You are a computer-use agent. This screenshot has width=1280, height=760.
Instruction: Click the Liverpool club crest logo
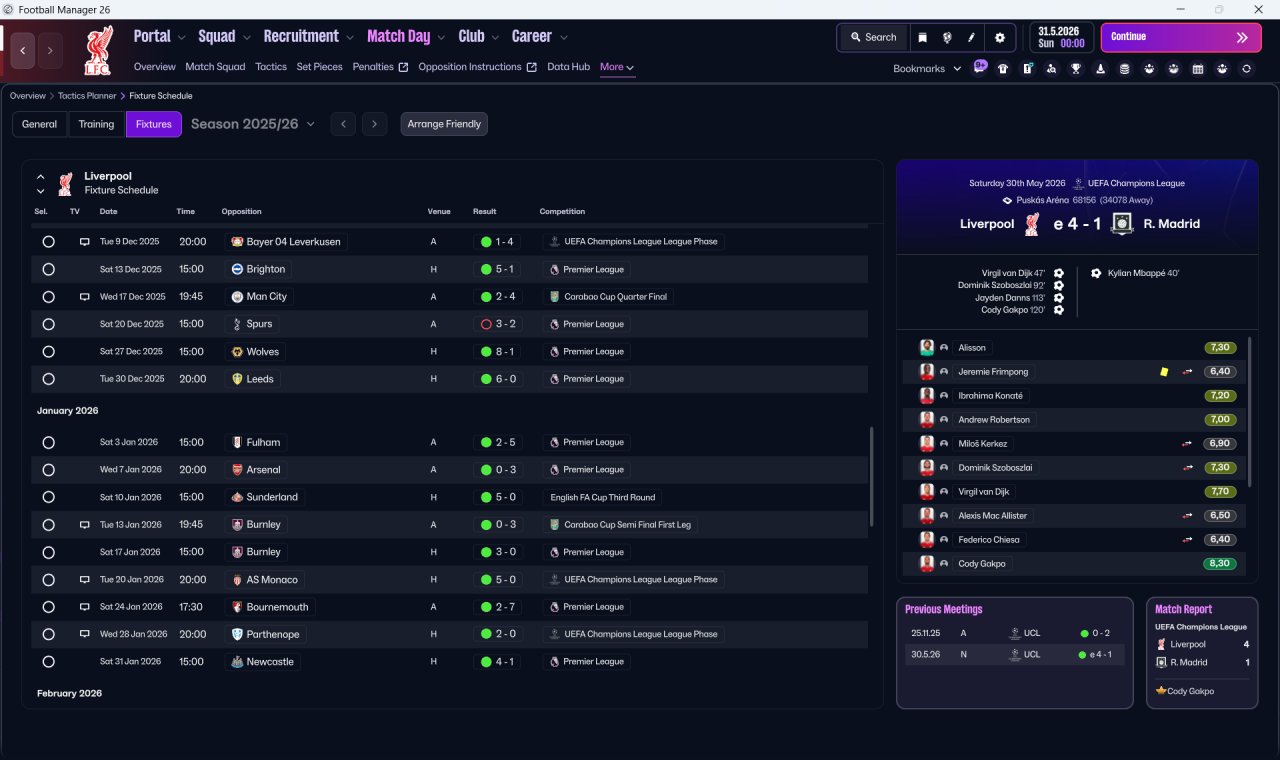tap(98, 50)
